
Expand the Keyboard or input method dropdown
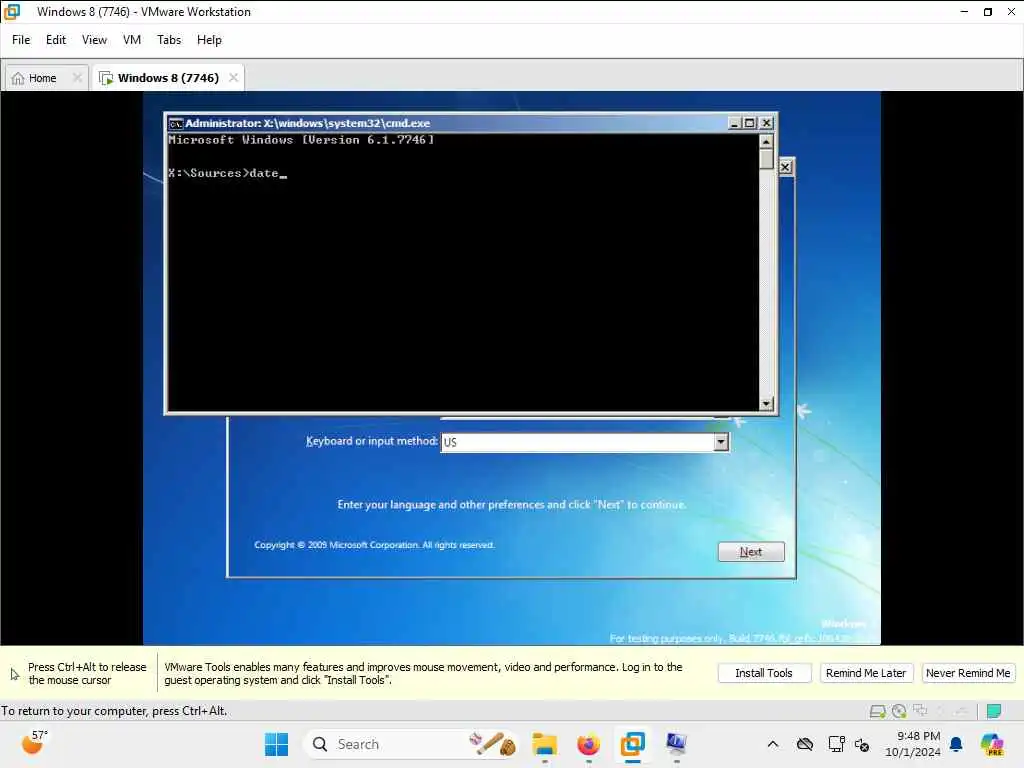(720, 442)
